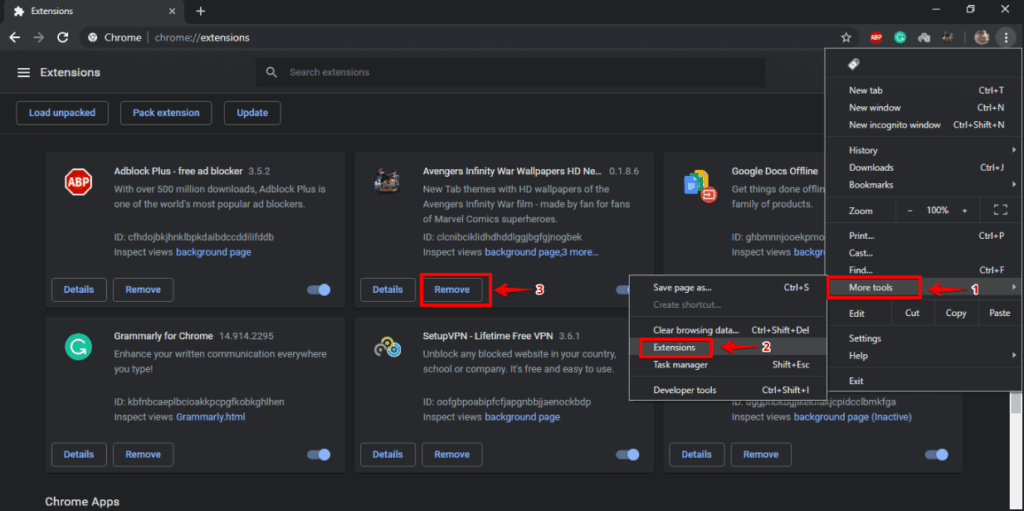Remove the Avengers Infinity War Wallpapers extension
Image resolution: width=1024 pixels, height=511 pixels.
(452, 290)
